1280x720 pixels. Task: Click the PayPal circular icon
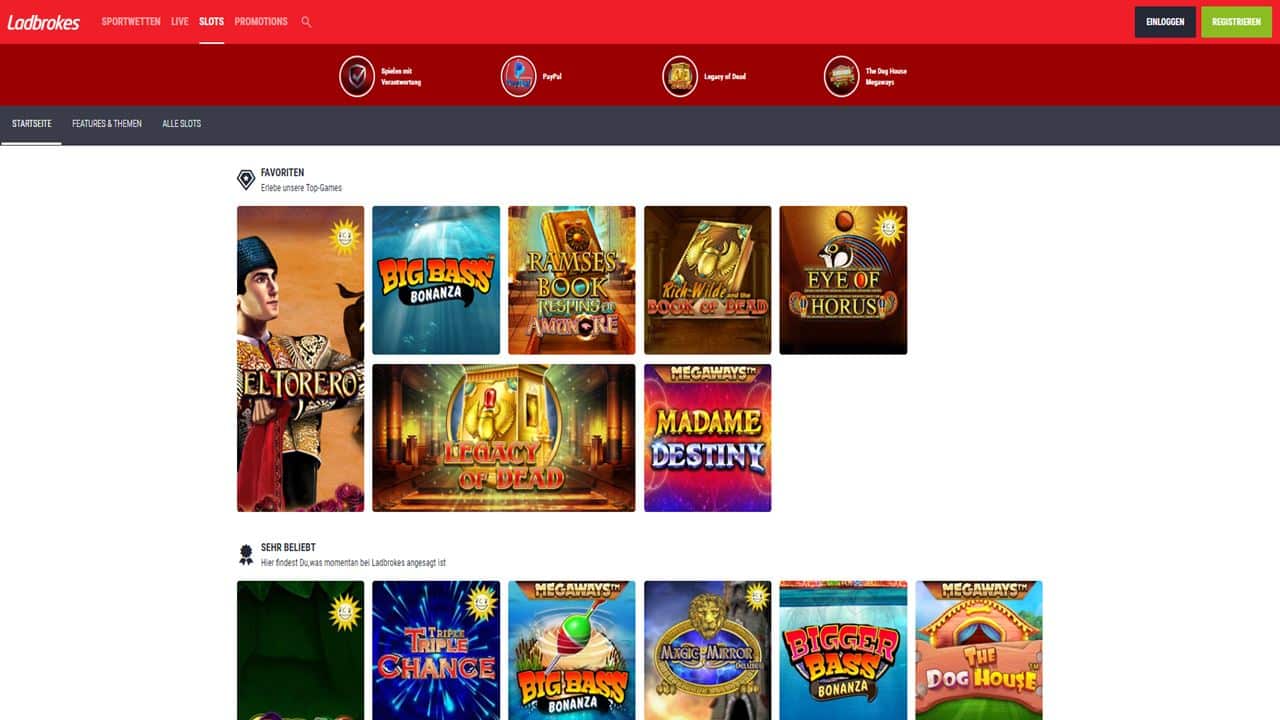click(519, 77)
